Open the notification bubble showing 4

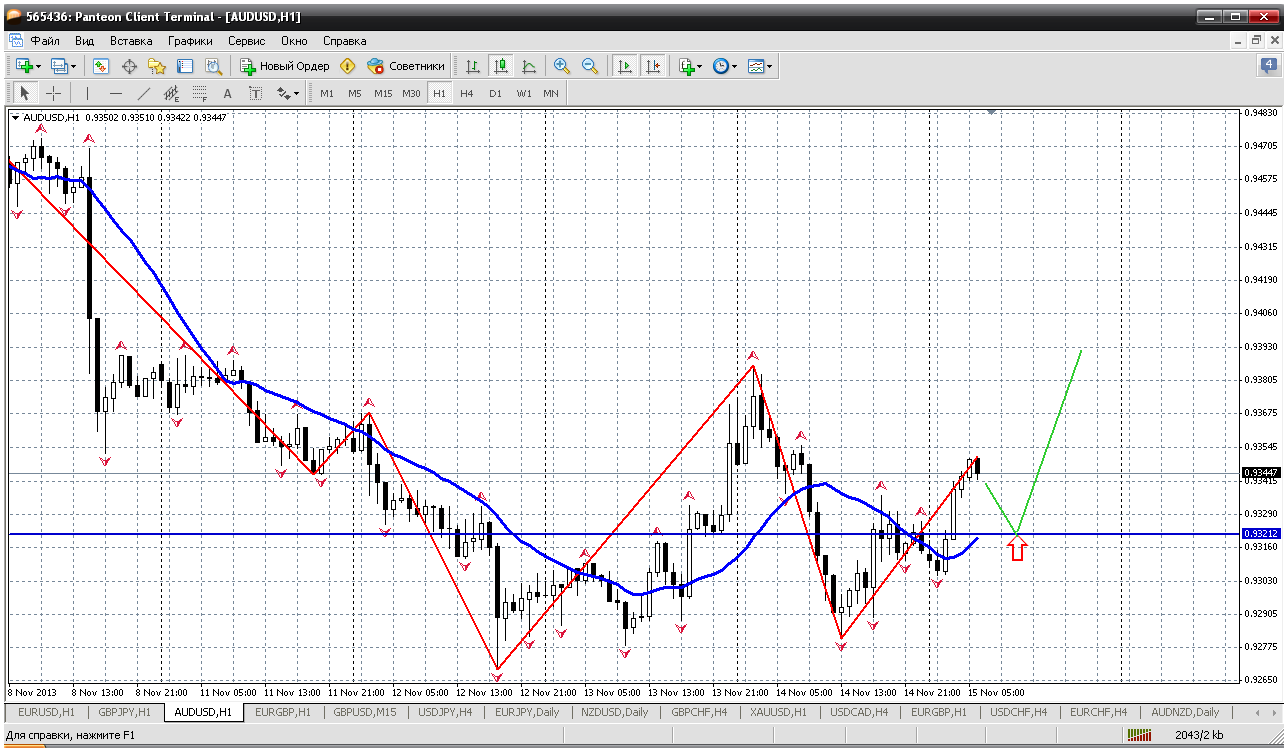click(x=1269, y=66)
